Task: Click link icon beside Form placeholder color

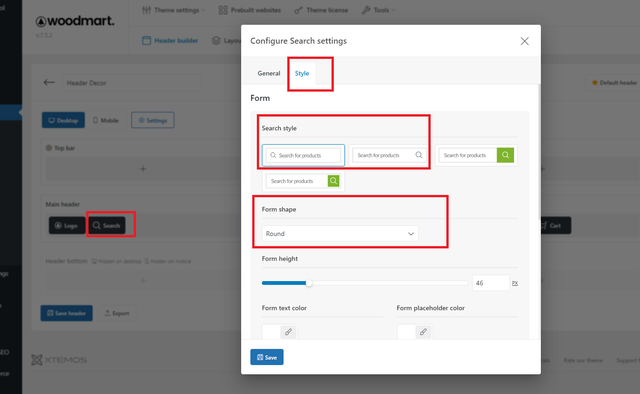Action: tap(423, 332)
